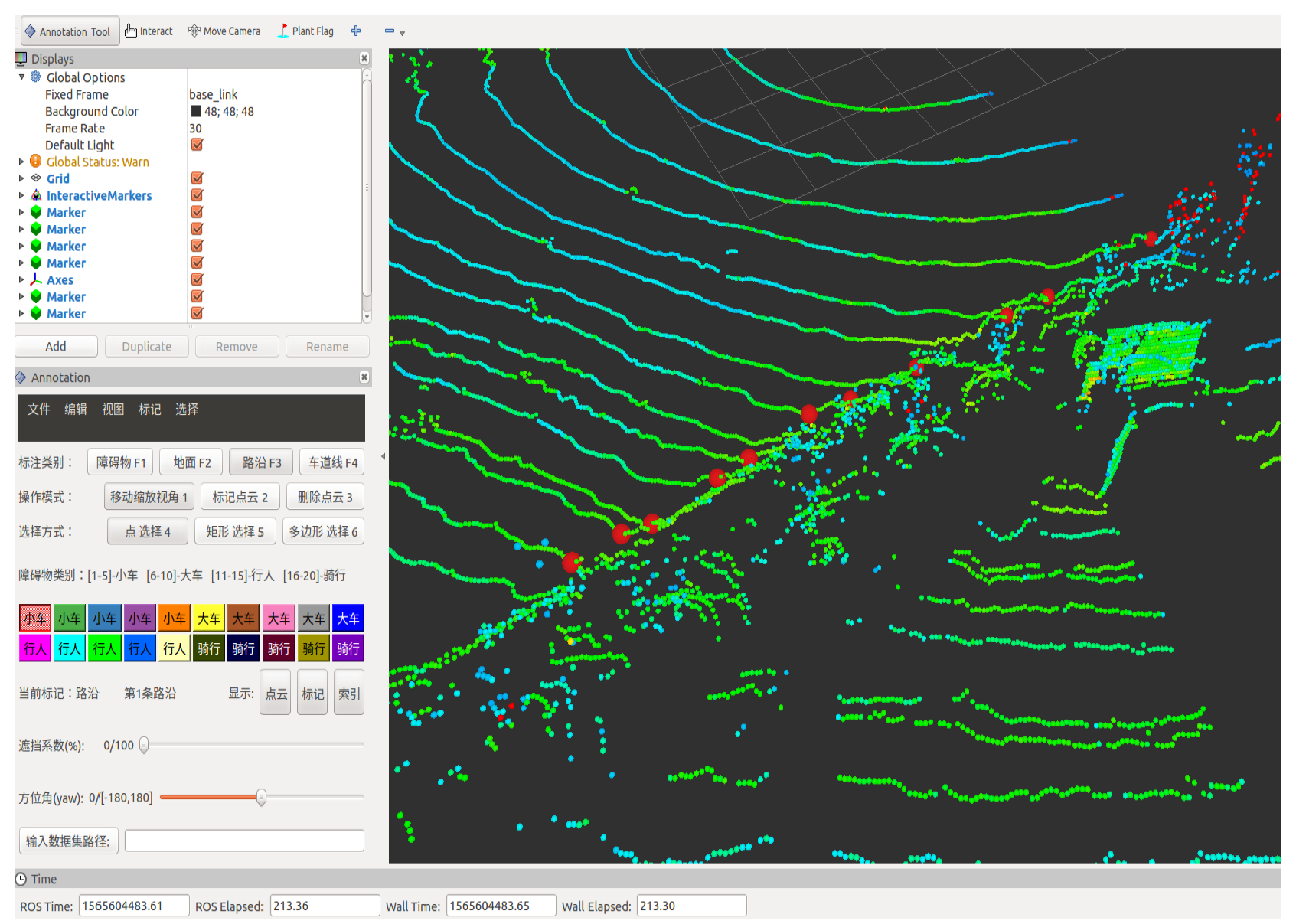Close the Annotation panel

tap(364, 377)
